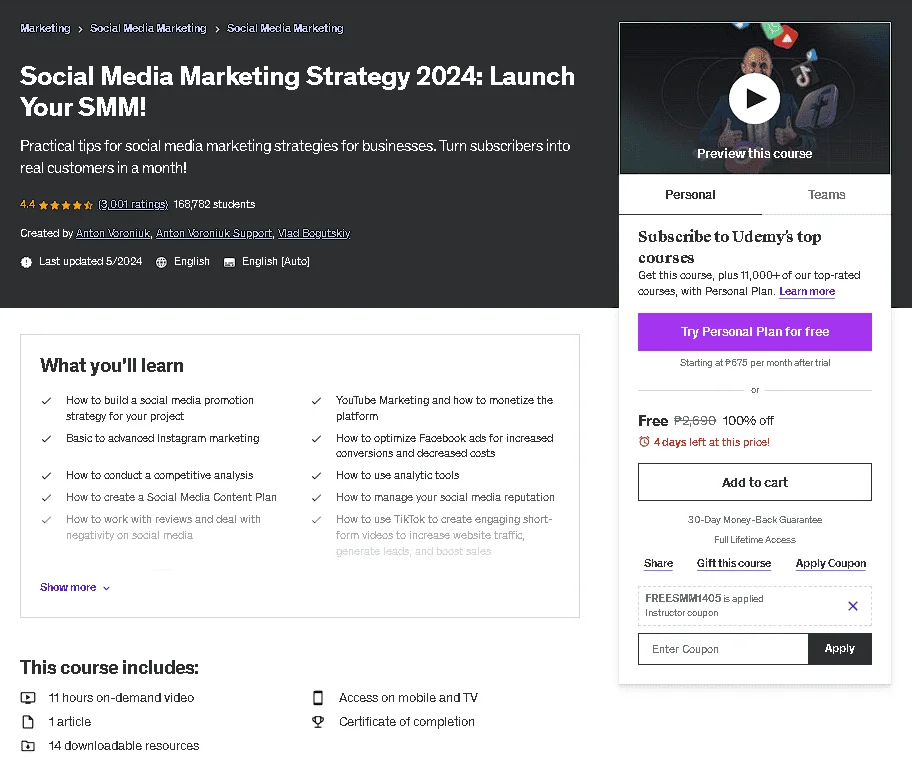
Task: Click Access on mobile and TV text
Action: (408, 697)
